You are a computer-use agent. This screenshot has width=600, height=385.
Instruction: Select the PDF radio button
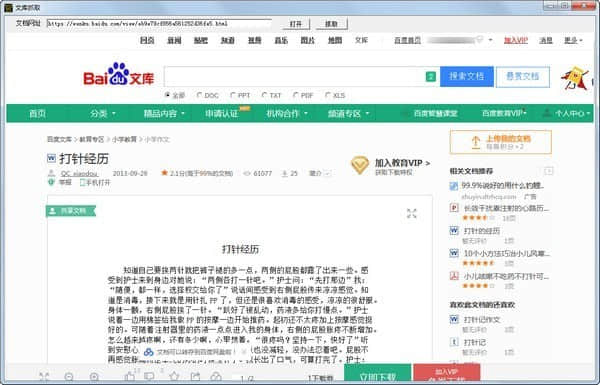(x=295, y=95)
